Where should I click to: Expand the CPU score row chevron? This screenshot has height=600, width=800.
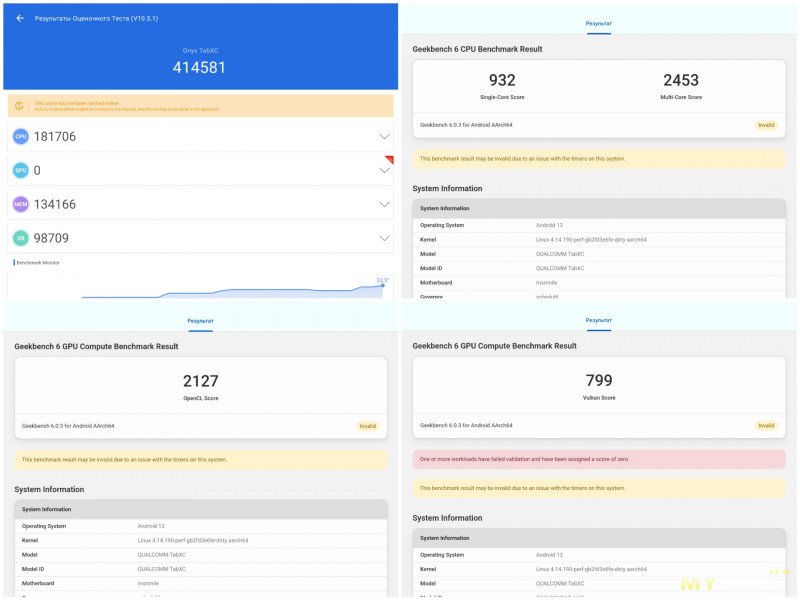pyautogui.click(x=384, y=137)
